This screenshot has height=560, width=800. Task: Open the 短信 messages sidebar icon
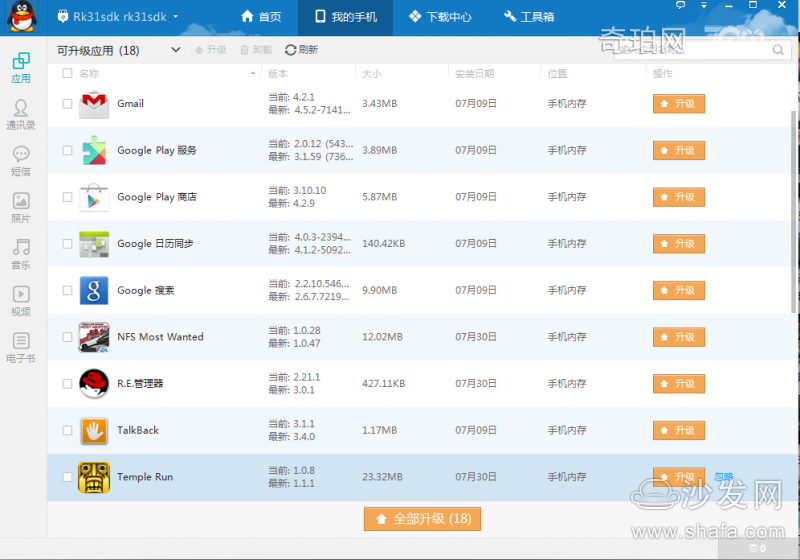click(x=21, y=161)
